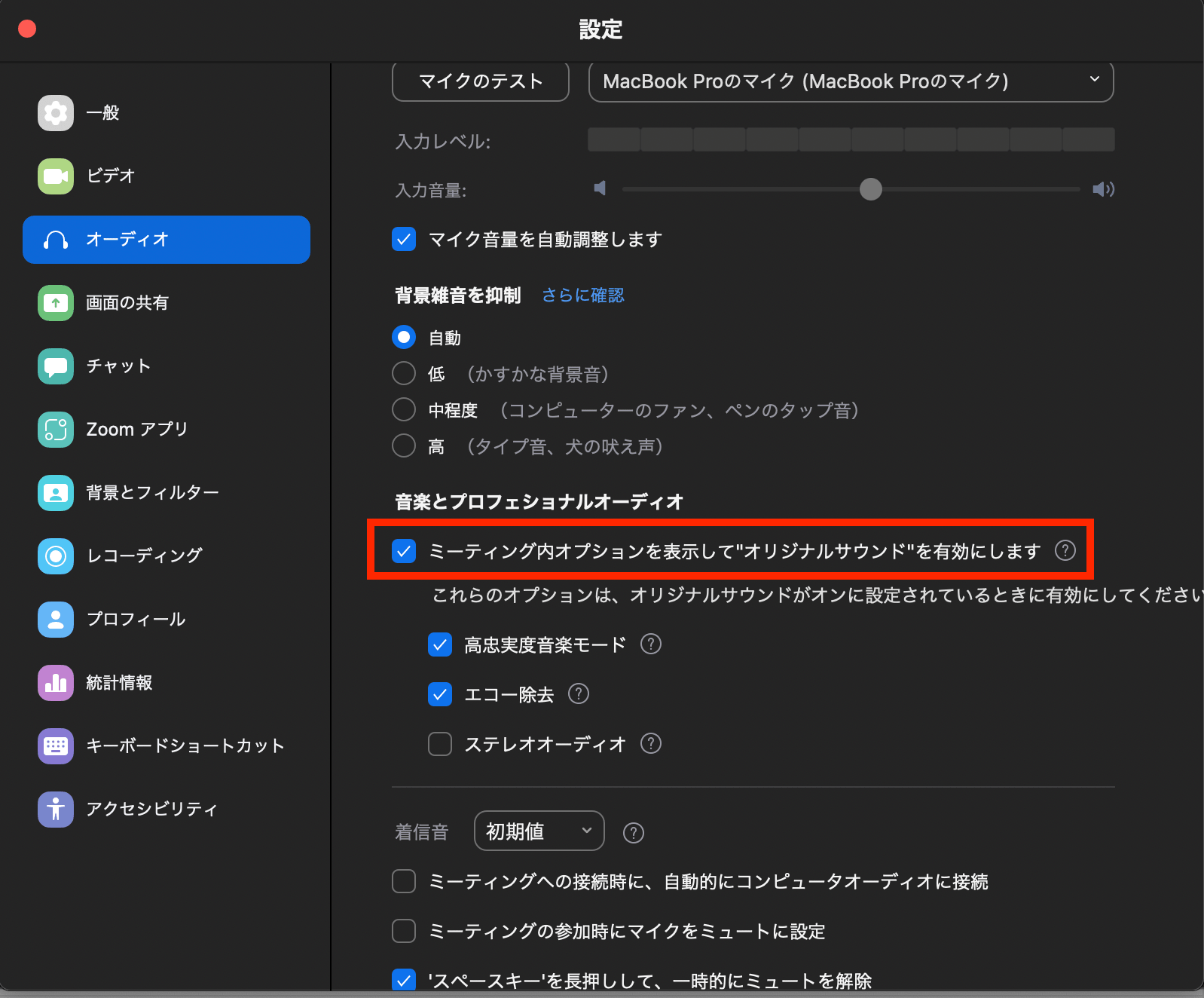
Task: Go to the アクセシビリティ settings tab
Action: click(x=151, y=810)
